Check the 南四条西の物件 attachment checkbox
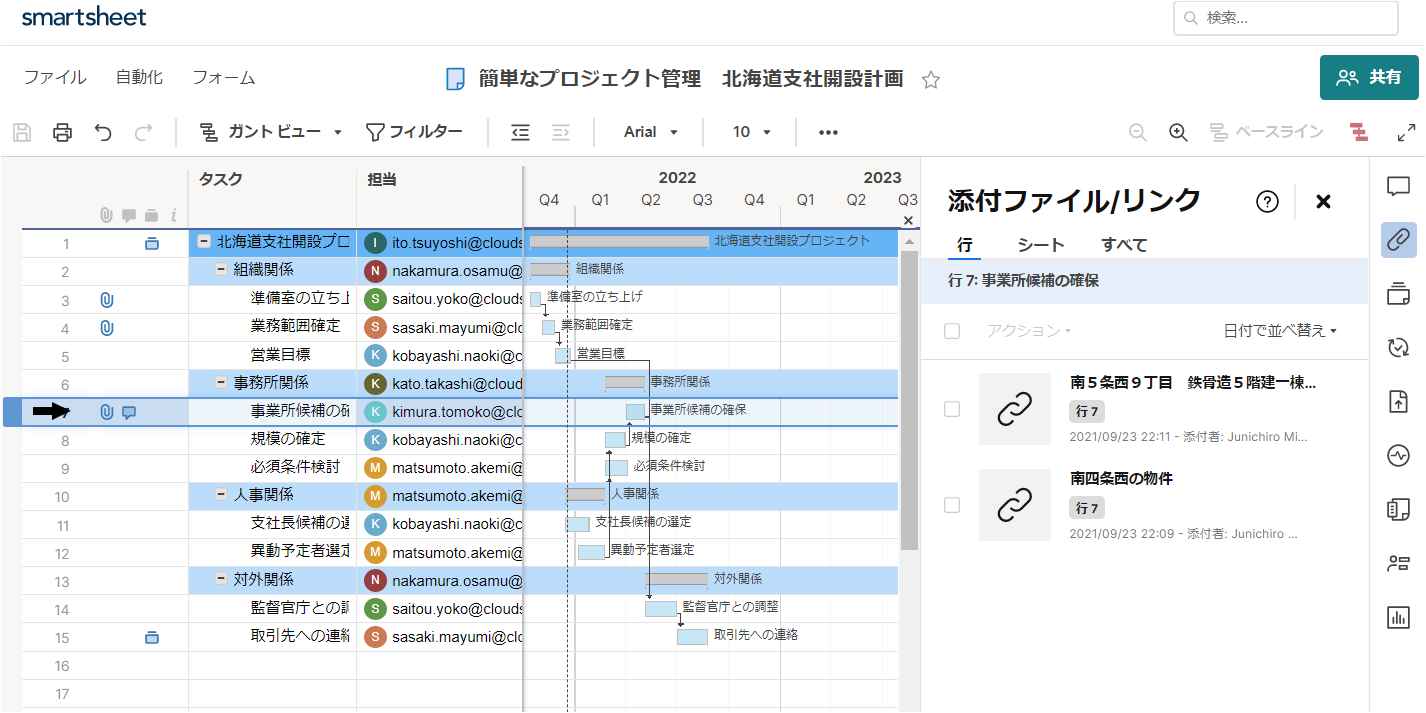 point(951,505)
